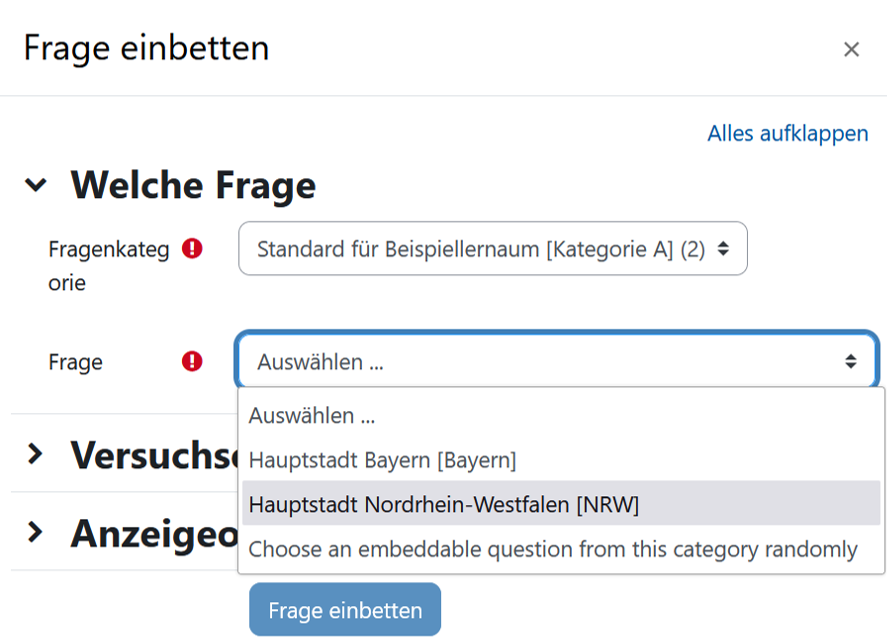The image size is (887, 644).
Task: Click red required icon beside Frage label
Action: click(x=192, y=361)
